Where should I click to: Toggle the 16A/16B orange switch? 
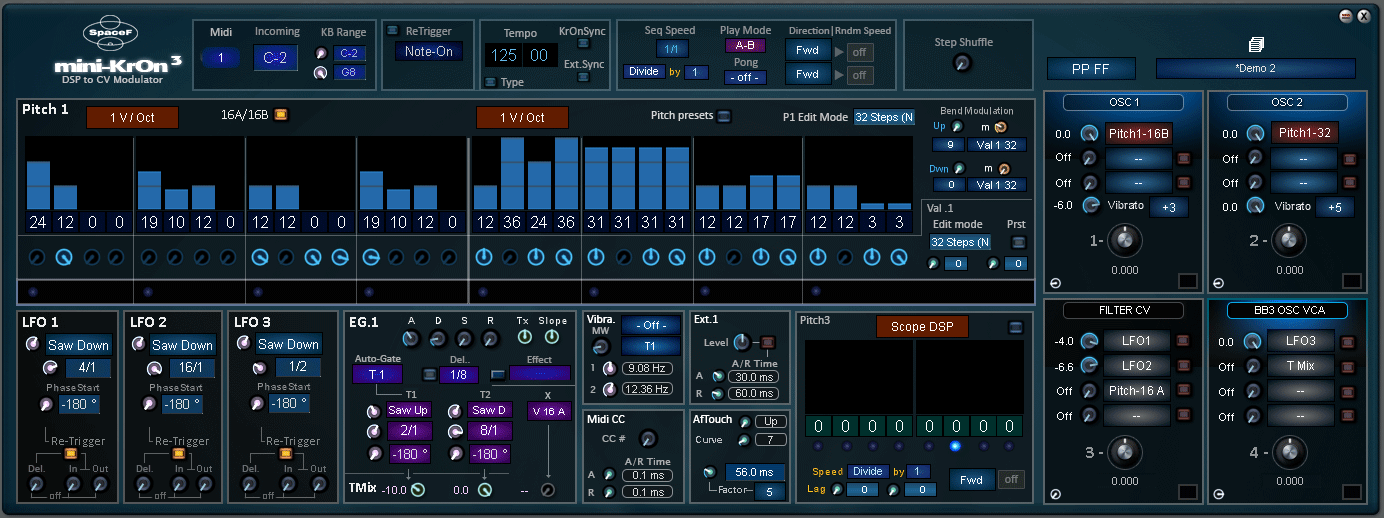[x=281, y=114]
